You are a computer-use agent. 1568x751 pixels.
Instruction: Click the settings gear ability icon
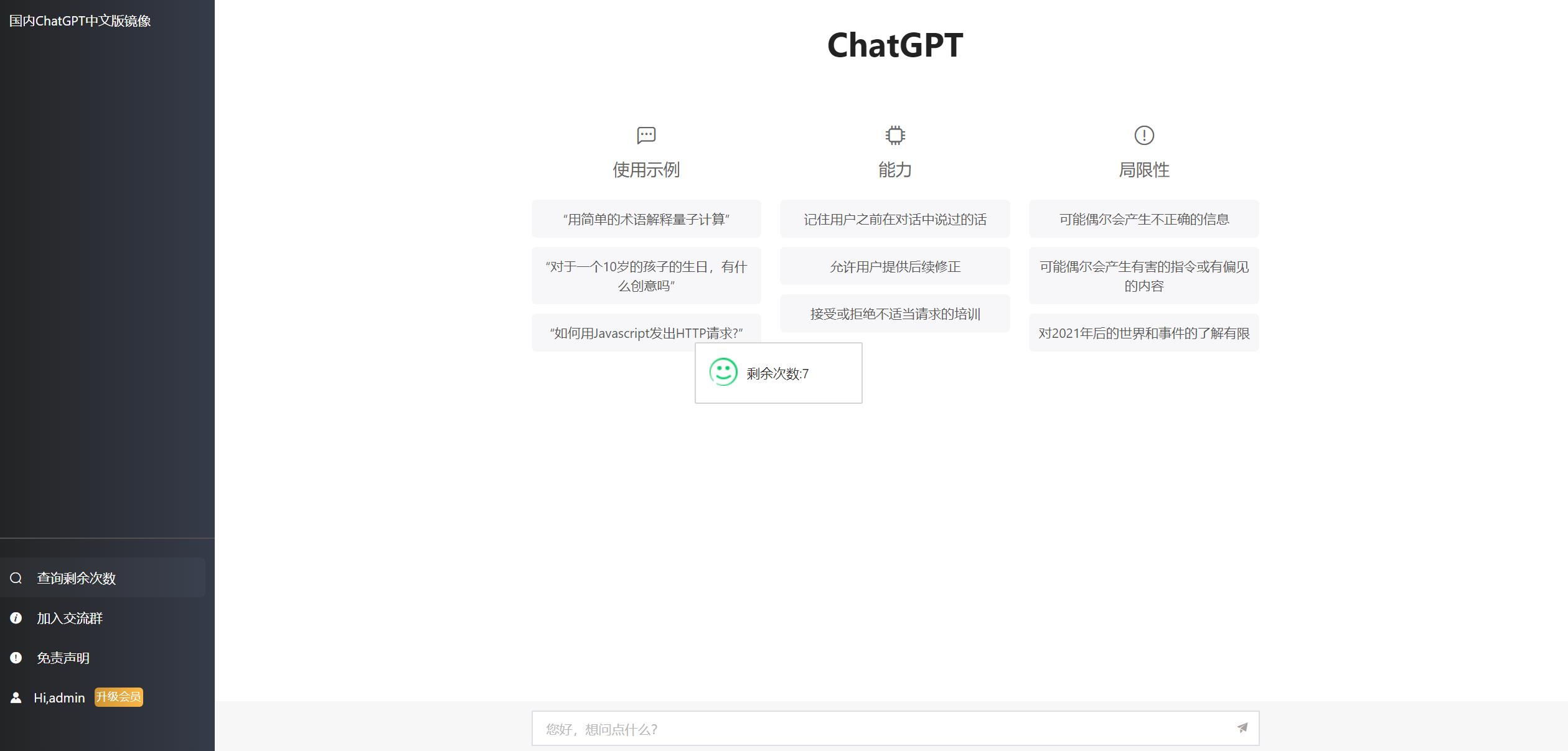(893, 135)
